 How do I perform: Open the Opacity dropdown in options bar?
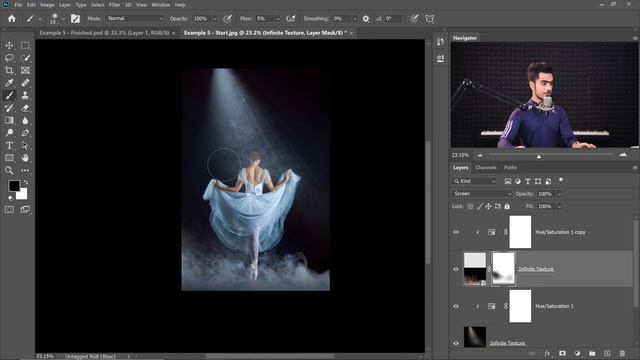pyautogui.click(x=215, y=19)
